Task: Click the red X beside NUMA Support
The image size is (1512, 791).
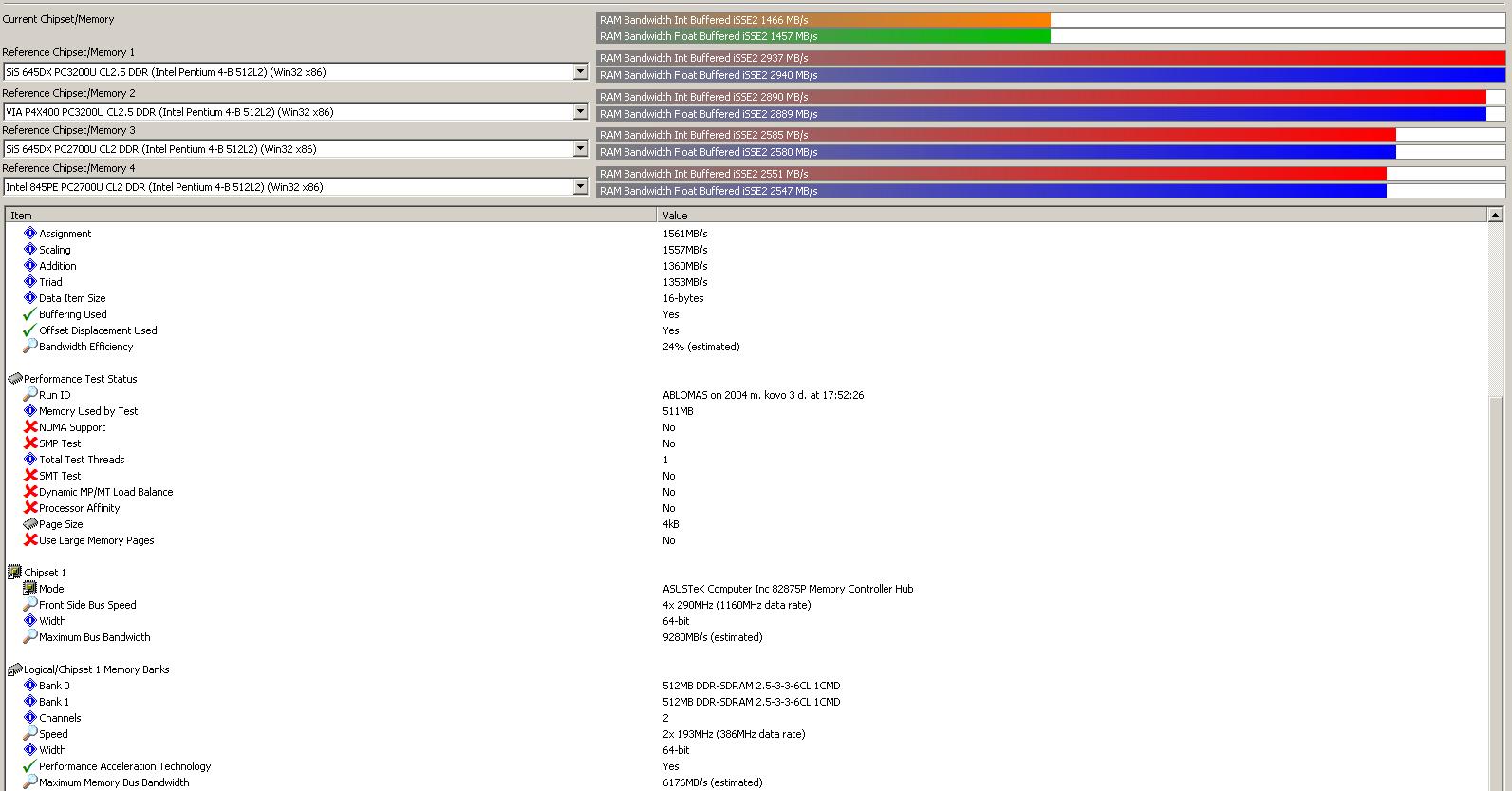Action: pyautogui.click(x=29, y=426)
